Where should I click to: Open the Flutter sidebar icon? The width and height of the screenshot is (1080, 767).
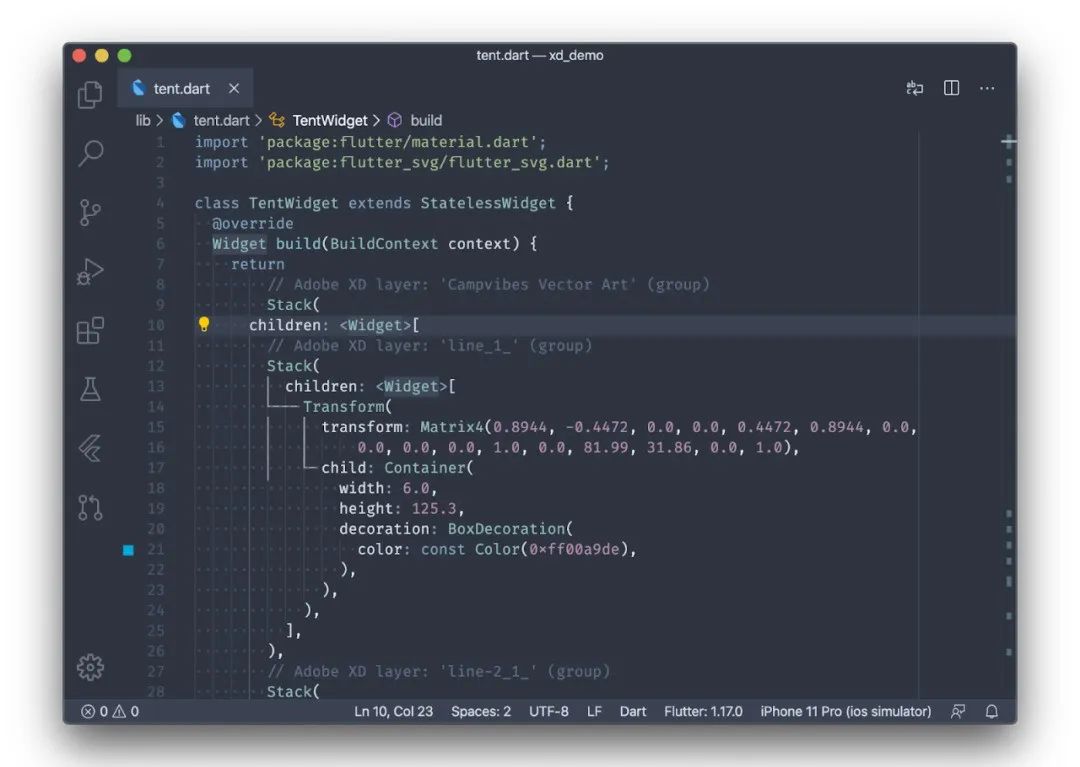click(x=90, y=448)
